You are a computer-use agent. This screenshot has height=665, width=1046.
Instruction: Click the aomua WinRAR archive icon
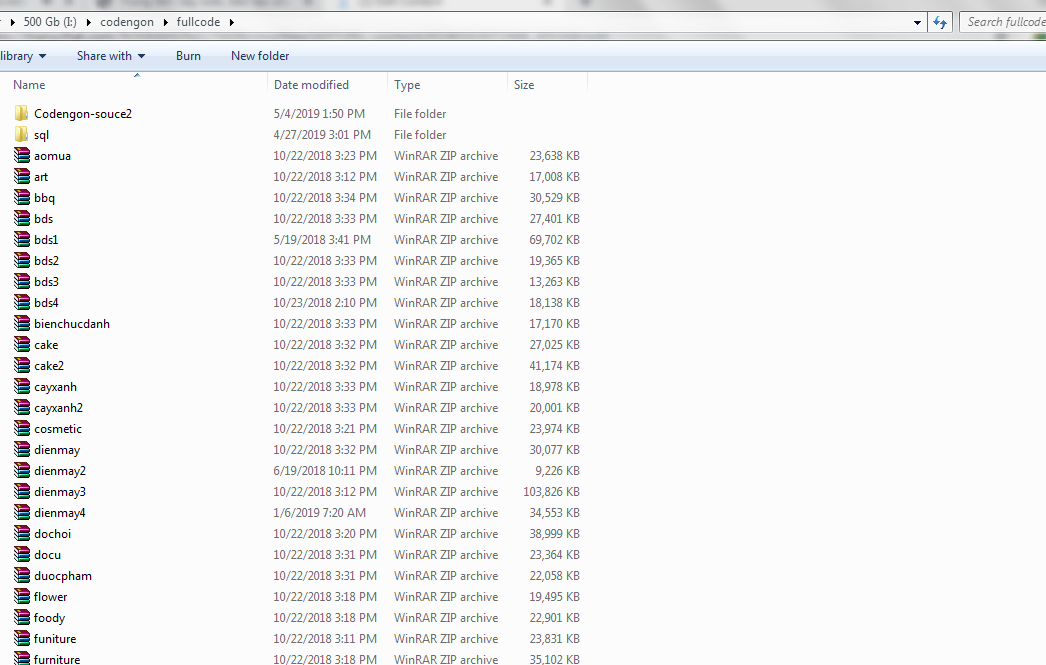[22, 156]
